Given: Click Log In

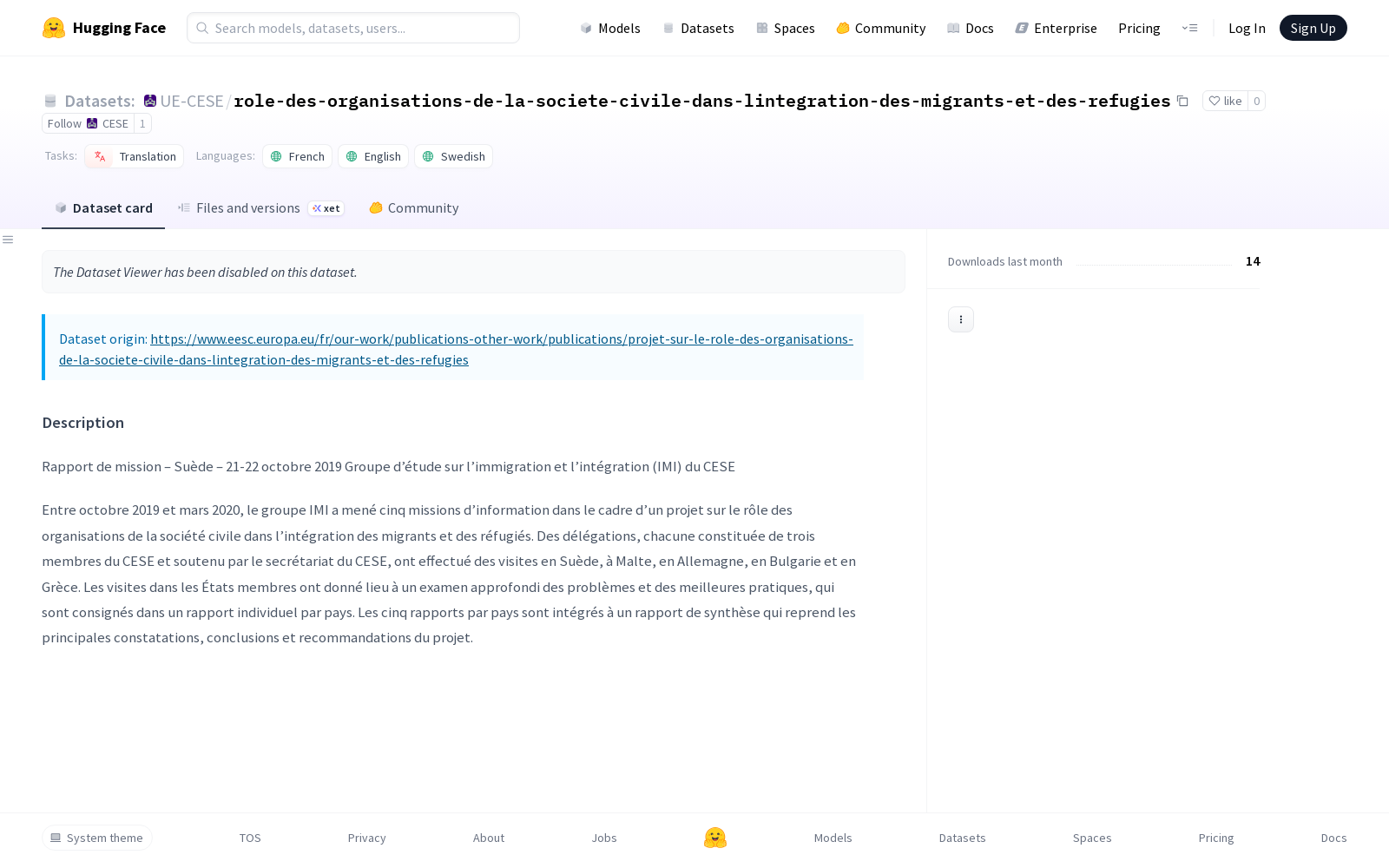Looking at the screenshot, I should (x=1247, y=28).
